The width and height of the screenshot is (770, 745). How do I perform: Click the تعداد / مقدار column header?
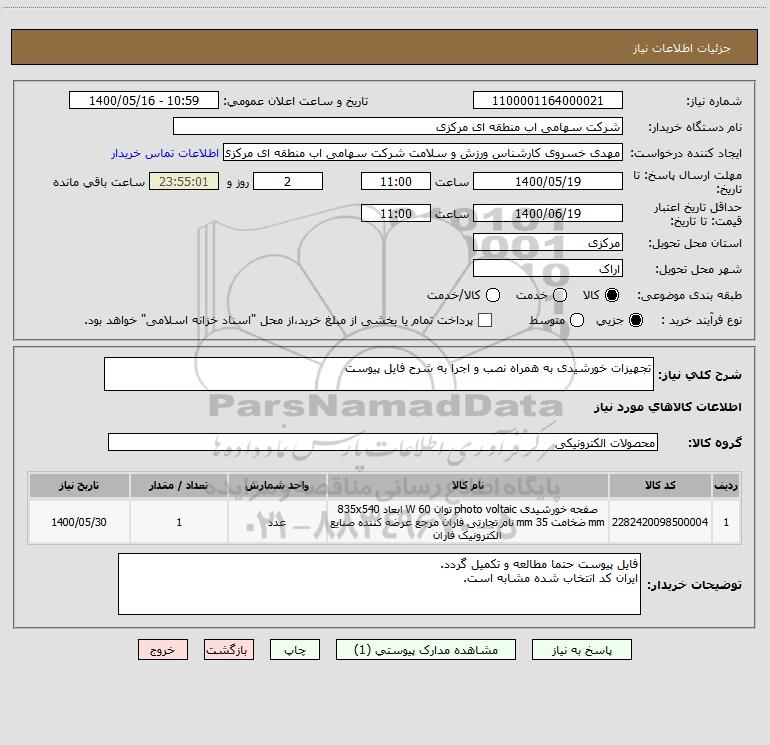coord(179,485)
